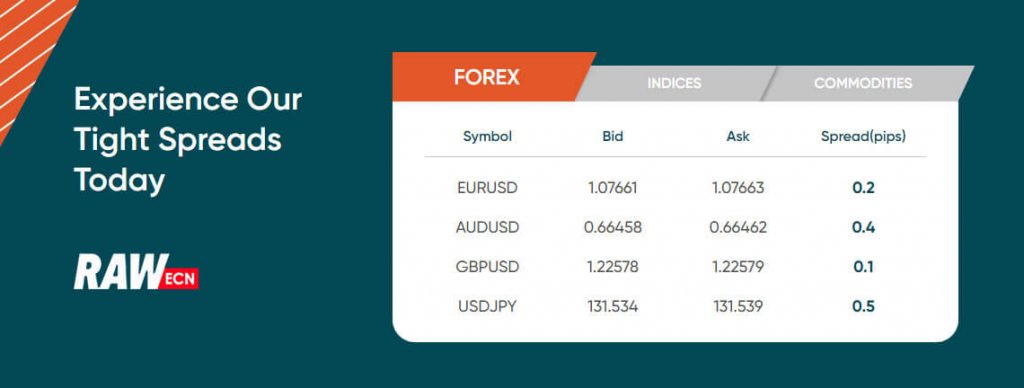The width and height of the screenshot is (1024, 388).
Task: Open the COMMODITIES tab
Action: coord(863,84)
